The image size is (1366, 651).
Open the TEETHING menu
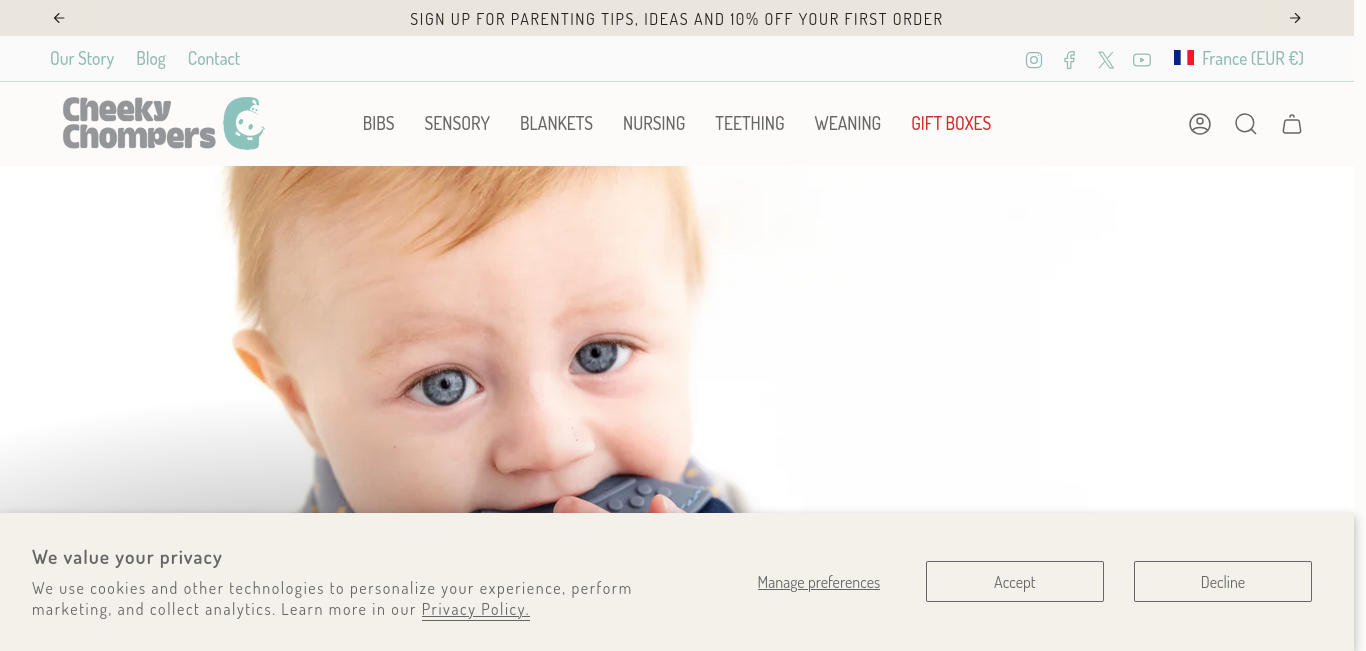pos(750,124)
